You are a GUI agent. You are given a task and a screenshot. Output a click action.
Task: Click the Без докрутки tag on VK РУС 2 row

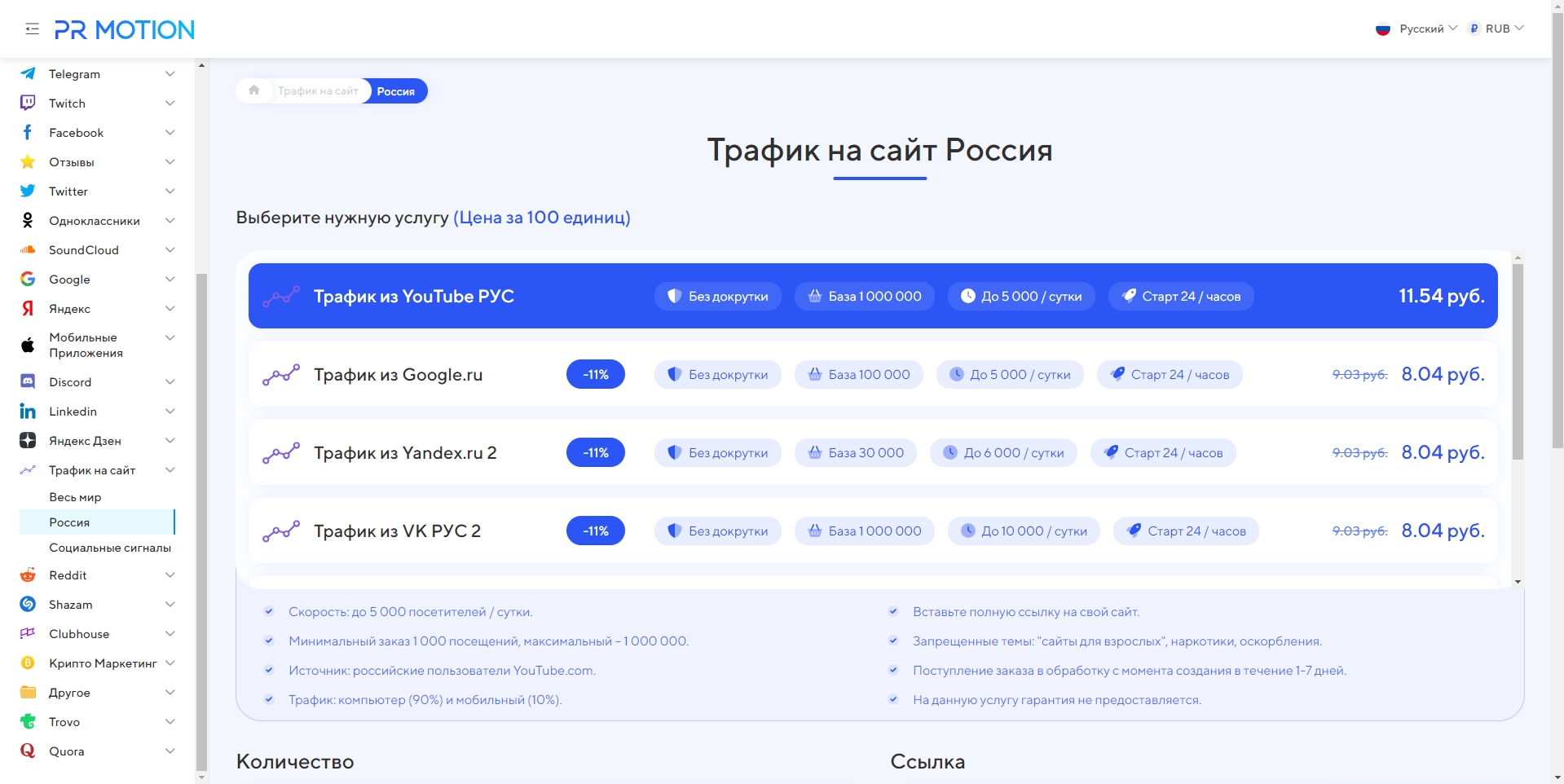[717, 531]
